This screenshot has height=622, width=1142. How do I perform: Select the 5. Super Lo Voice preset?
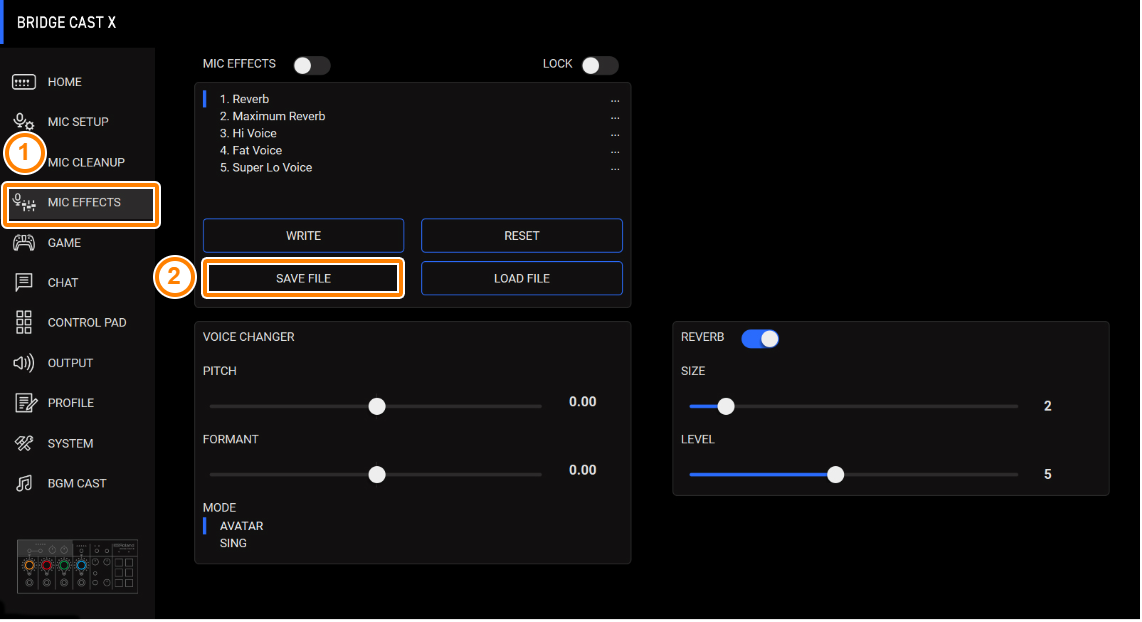[266, 168]
